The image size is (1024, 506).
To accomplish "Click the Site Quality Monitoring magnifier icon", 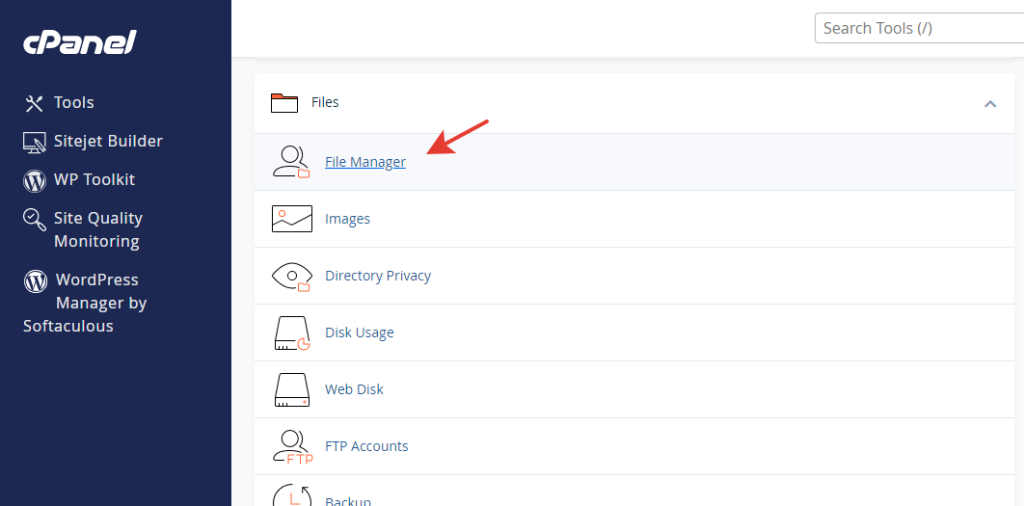I will click(x=34, y=219).
